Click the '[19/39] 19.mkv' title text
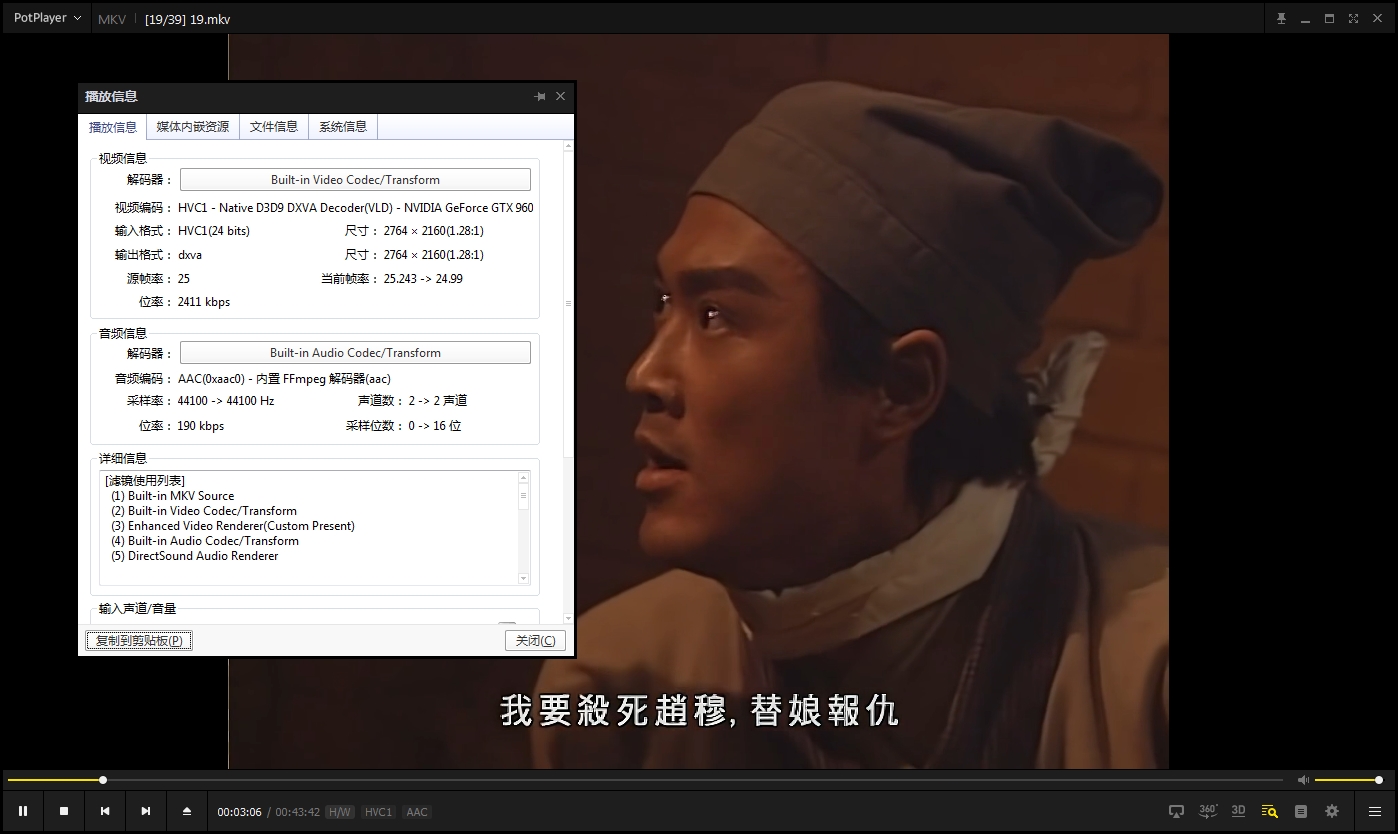 pos(187,19)
